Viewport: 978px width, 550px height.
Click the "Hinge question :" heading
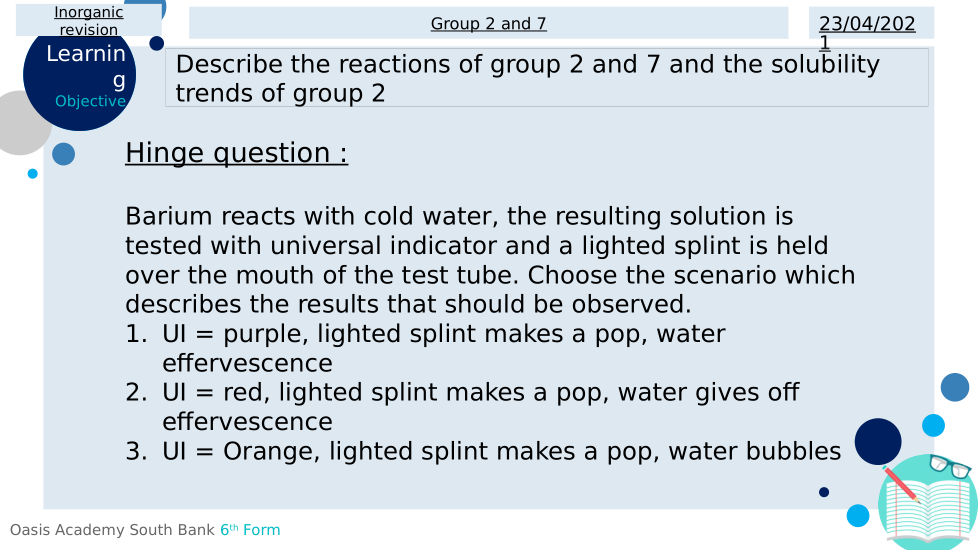(236, 153)
